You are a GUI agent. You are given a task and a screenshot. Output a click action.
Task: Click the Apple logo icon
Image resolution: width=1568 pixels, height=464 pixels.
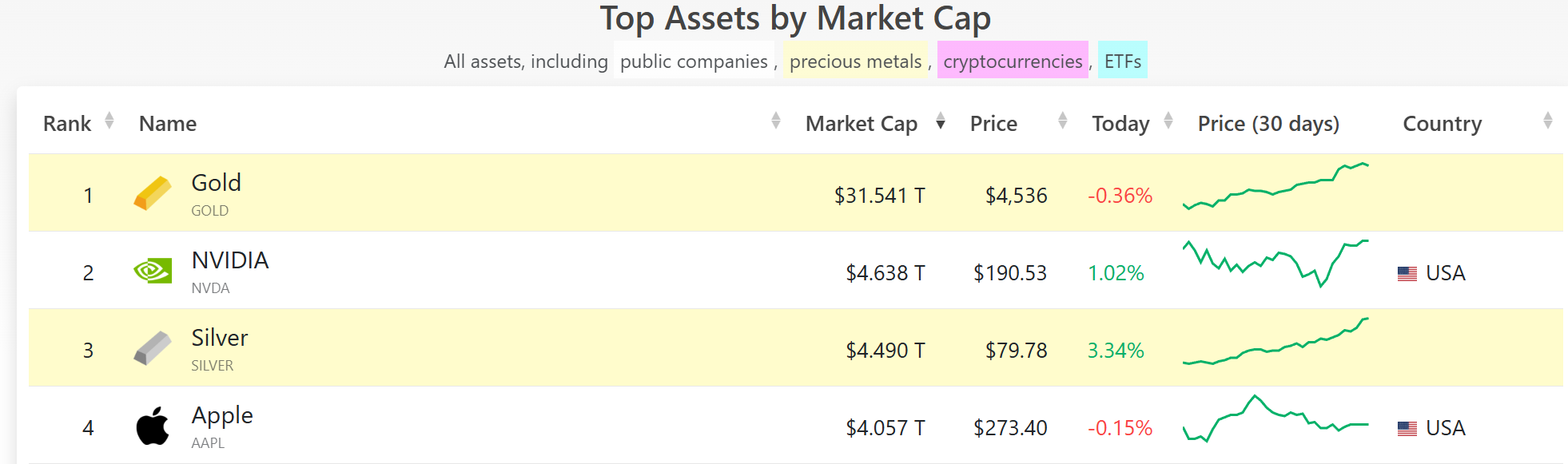pos(152,426)
